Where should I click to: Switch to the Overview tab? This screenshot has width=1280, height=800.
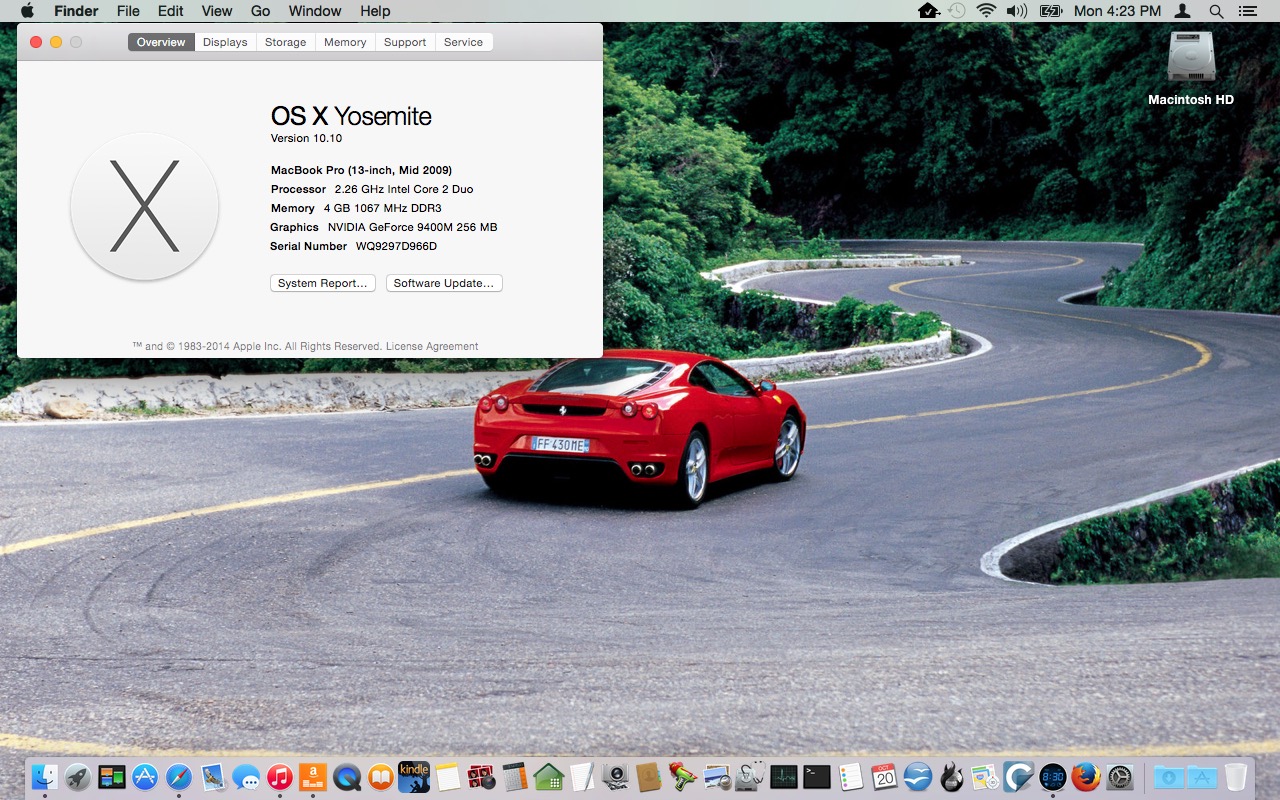pyautogui.click(x=161, y=42)
